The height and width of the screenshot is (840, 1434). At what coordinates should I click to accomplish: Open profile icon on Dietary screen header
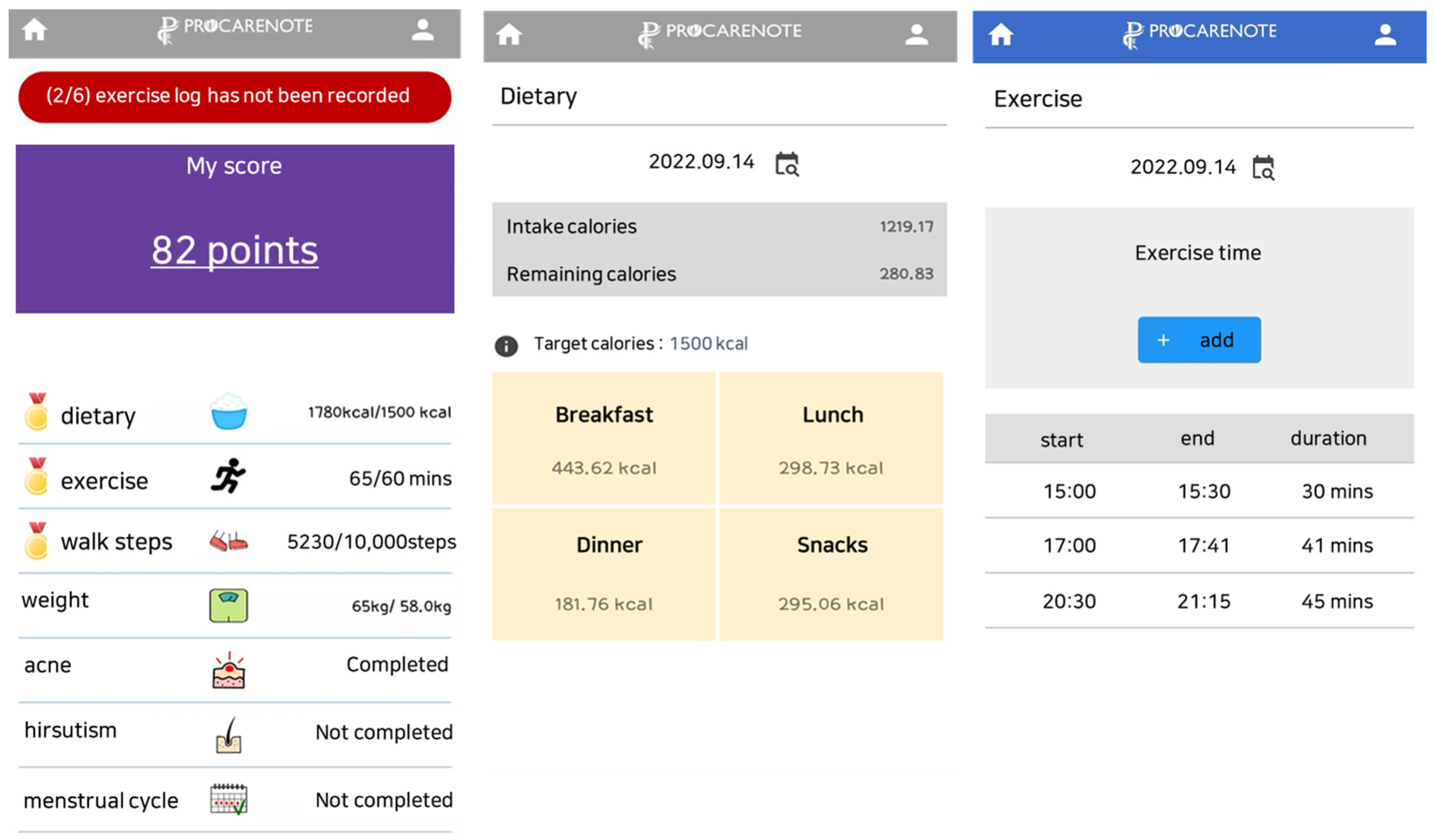click(x=916, y=35)
